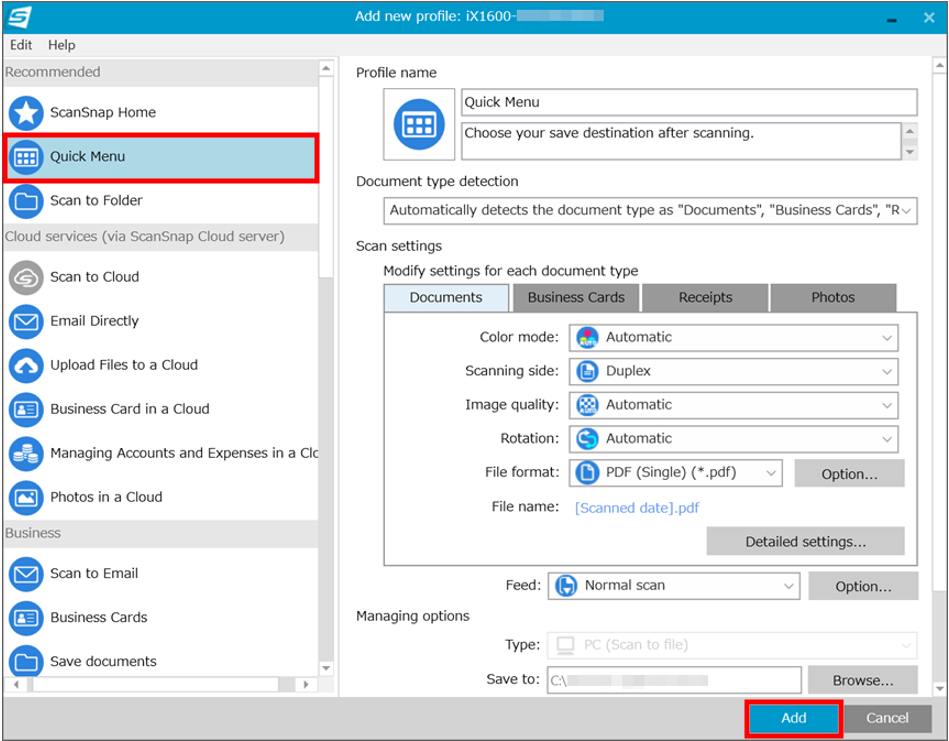This screenshot has height=741, width=949.
Task: Pick the Photos in a Cloud icon
Action: click(x=26, y=498)
